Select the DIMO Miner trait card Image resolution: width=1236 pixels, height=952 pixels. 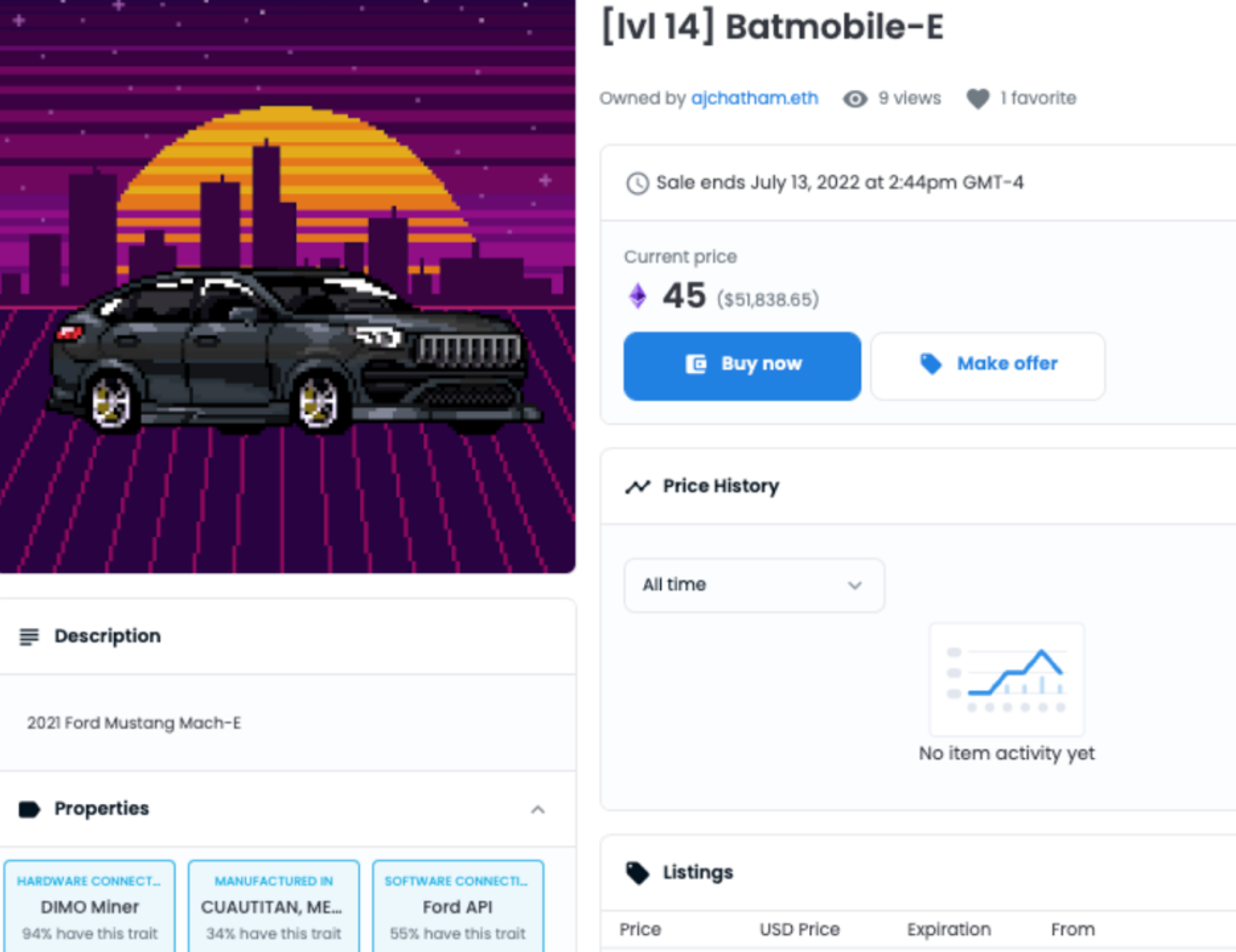(x=90, y=906)
